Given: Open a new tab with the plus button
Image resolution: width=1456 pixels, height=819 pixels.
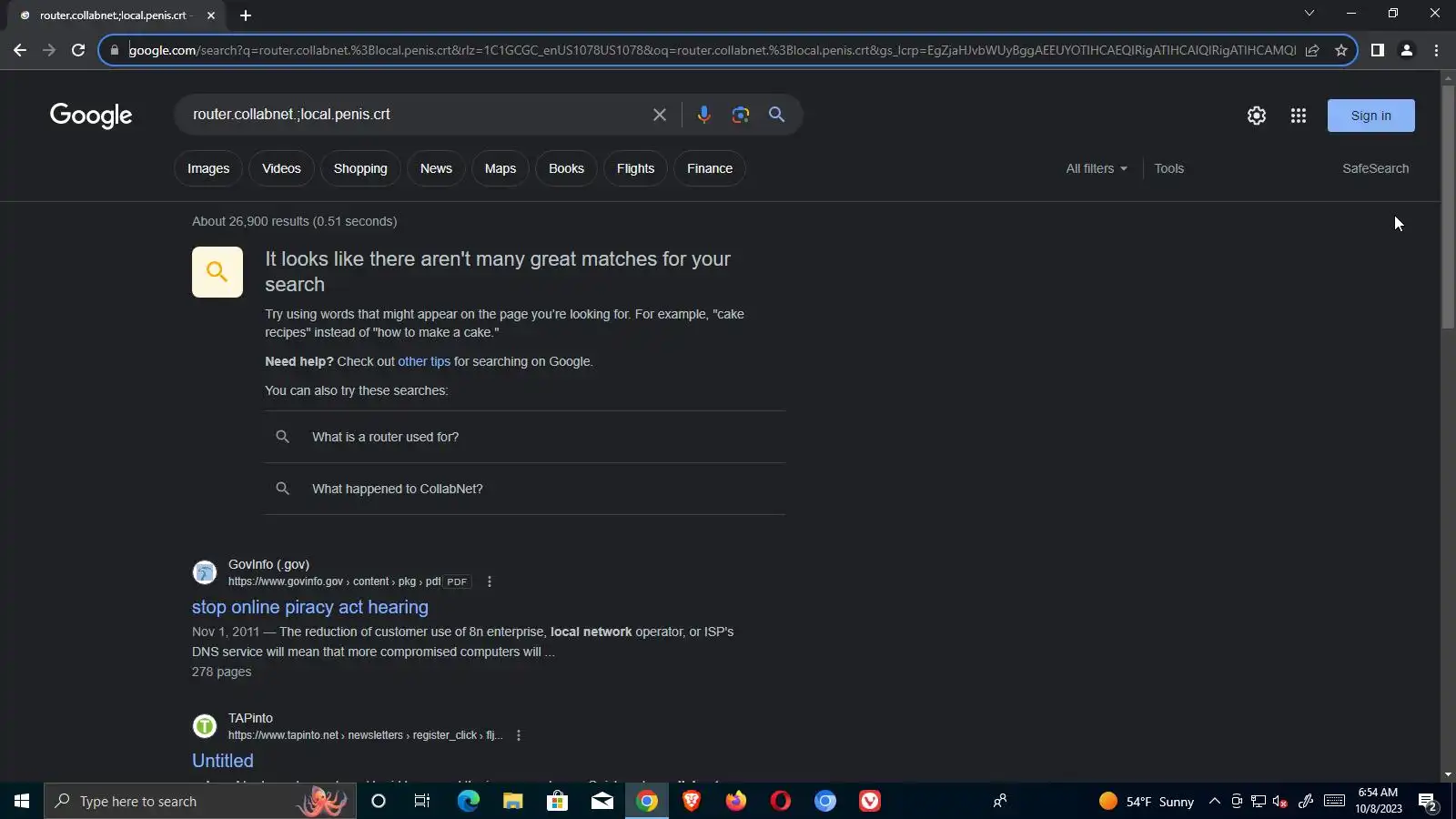Looking at the screenshot, I should [x=246, y=15].
